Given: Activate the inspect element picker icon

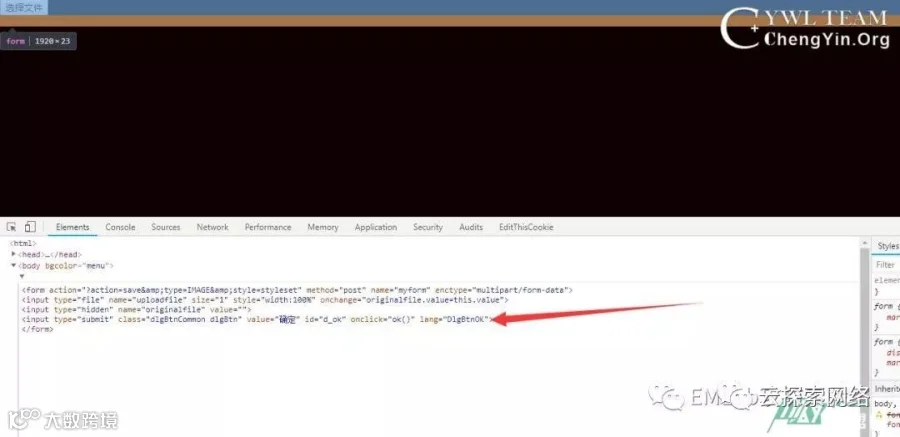Looking at the screenshot, I should [x=11, y=227].
